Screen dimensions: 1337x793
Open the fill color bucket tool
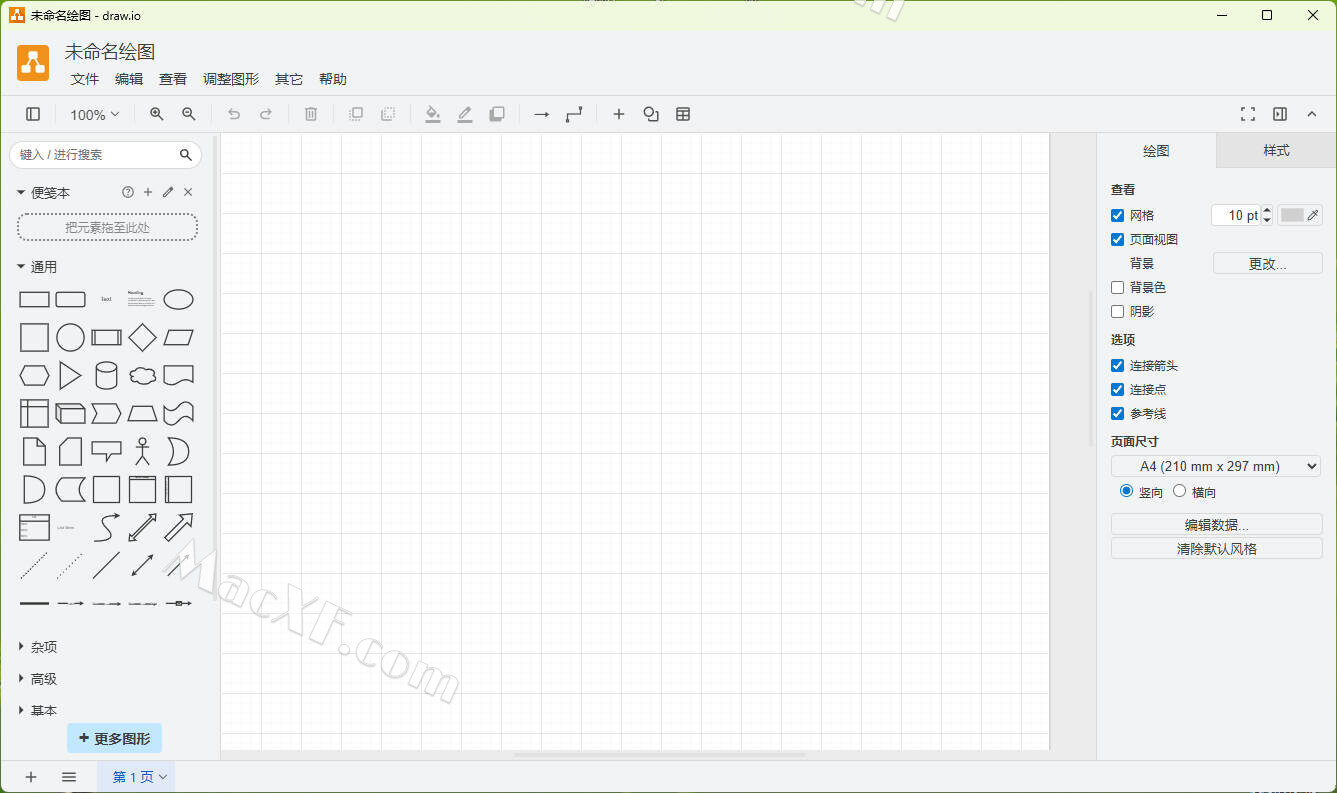433,114
